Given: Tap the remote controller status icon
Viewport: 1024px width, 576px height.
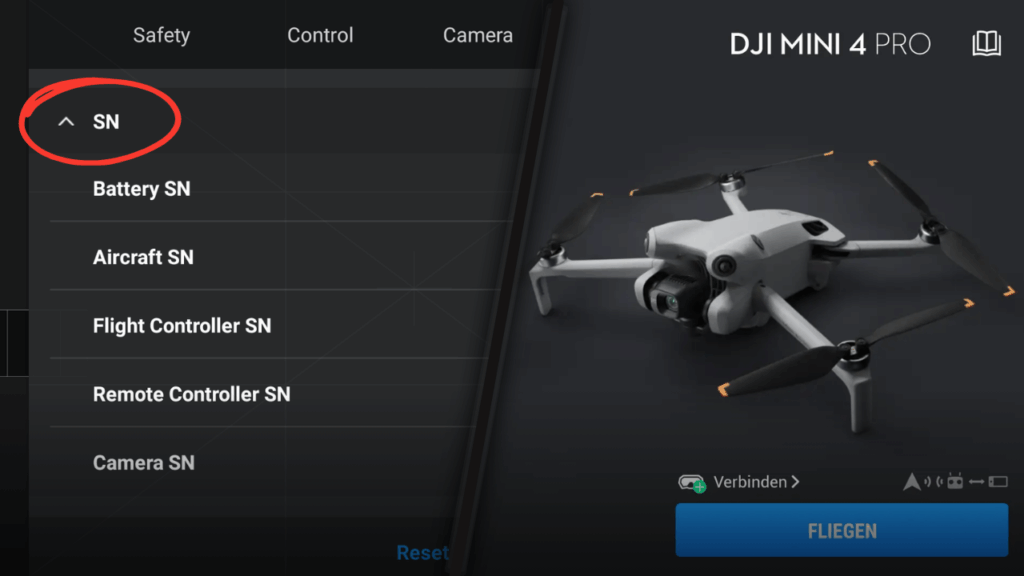Looking at the screenshot, I should (x=955, y=482).
